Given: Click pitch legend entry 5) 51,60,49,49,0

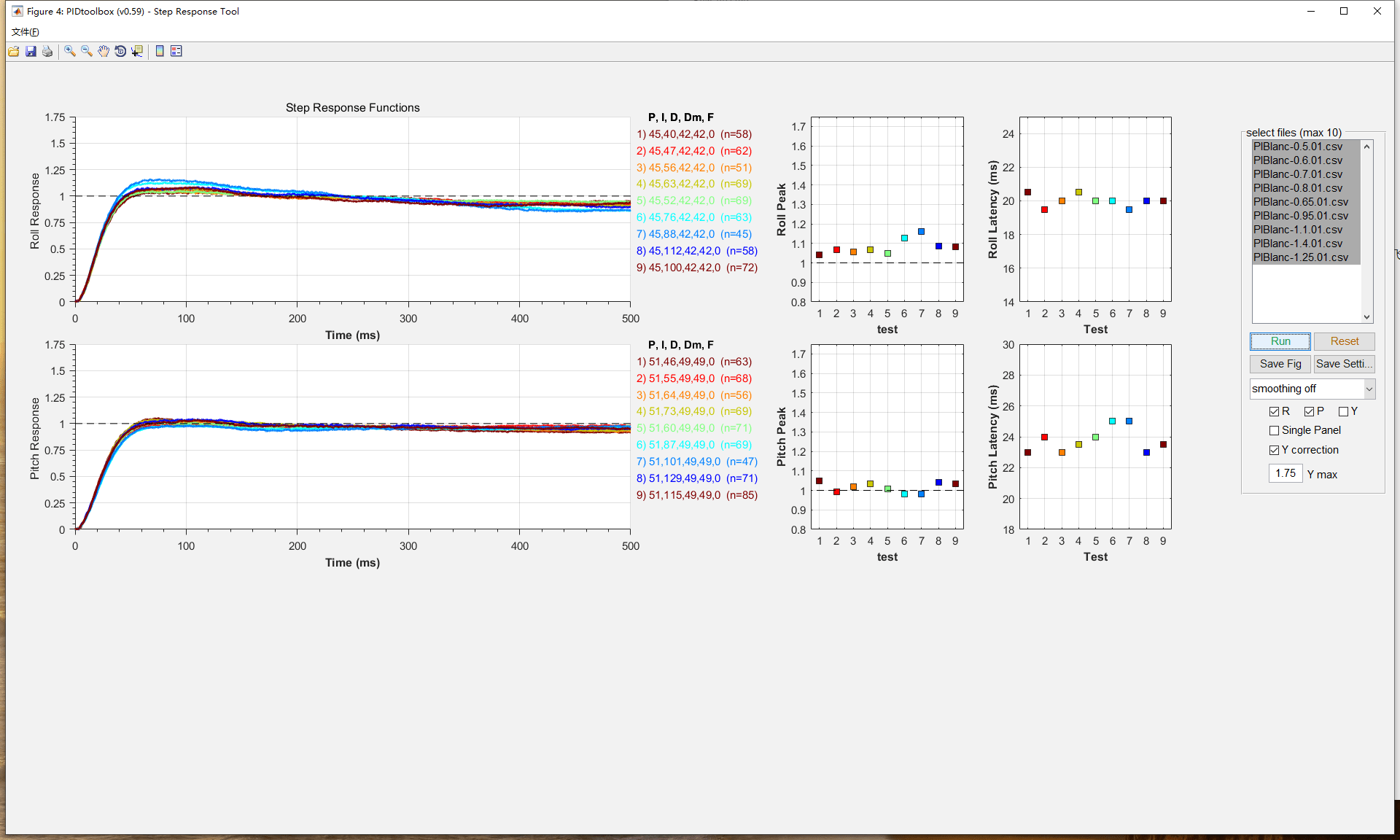Looking at the screenshot, I should point(694,428).
